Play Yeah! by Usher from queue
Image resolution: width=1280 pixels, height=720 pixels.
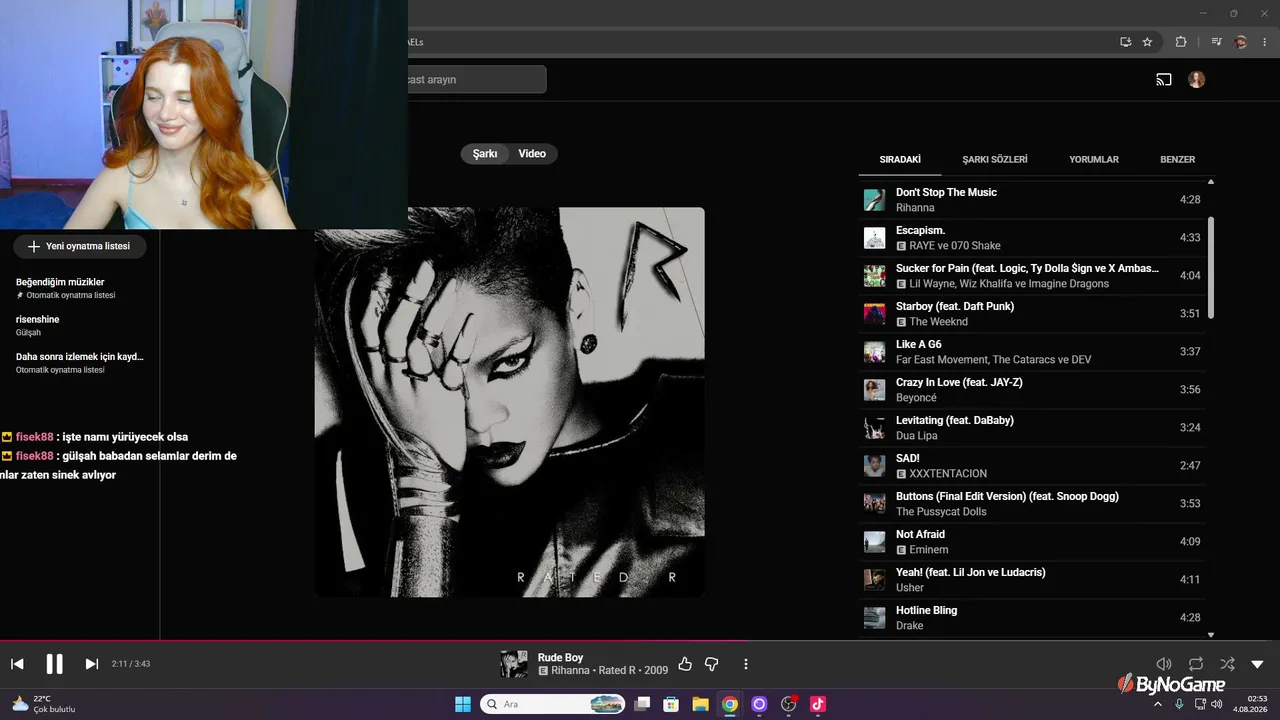coord(1032,580)
